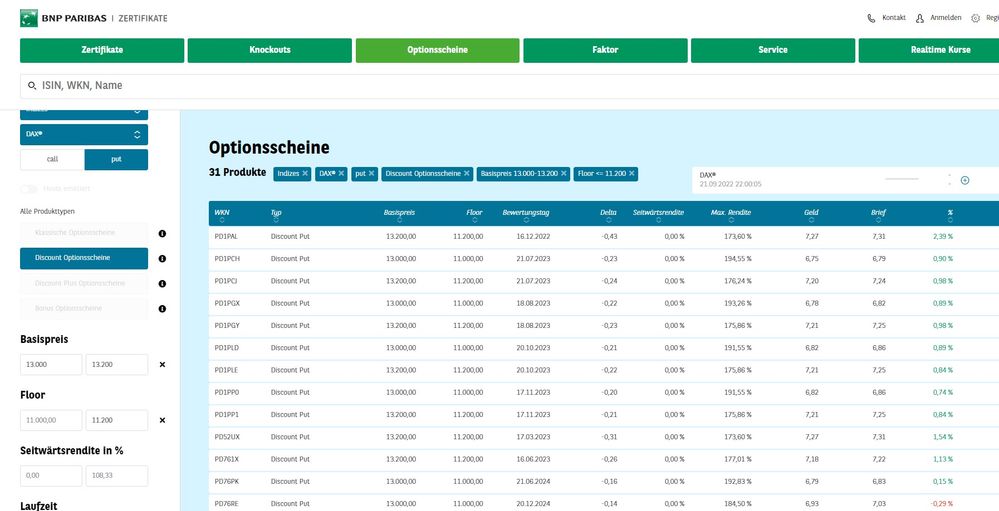
Task: Select the put option type
Action: [x=116, y=160]
